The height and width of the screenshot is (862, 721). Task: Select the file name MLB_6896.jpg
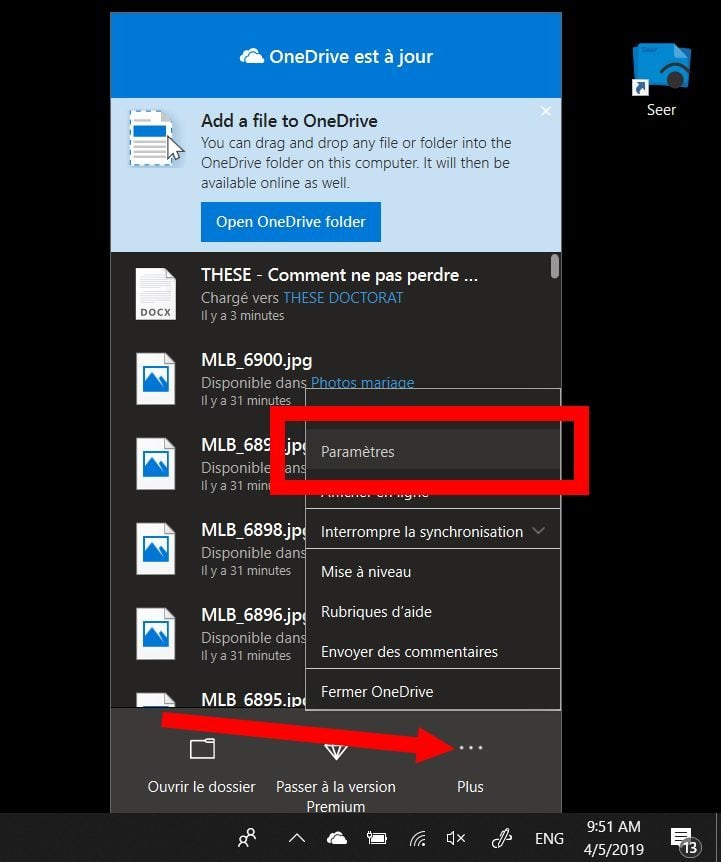click(x=253, y=615)
